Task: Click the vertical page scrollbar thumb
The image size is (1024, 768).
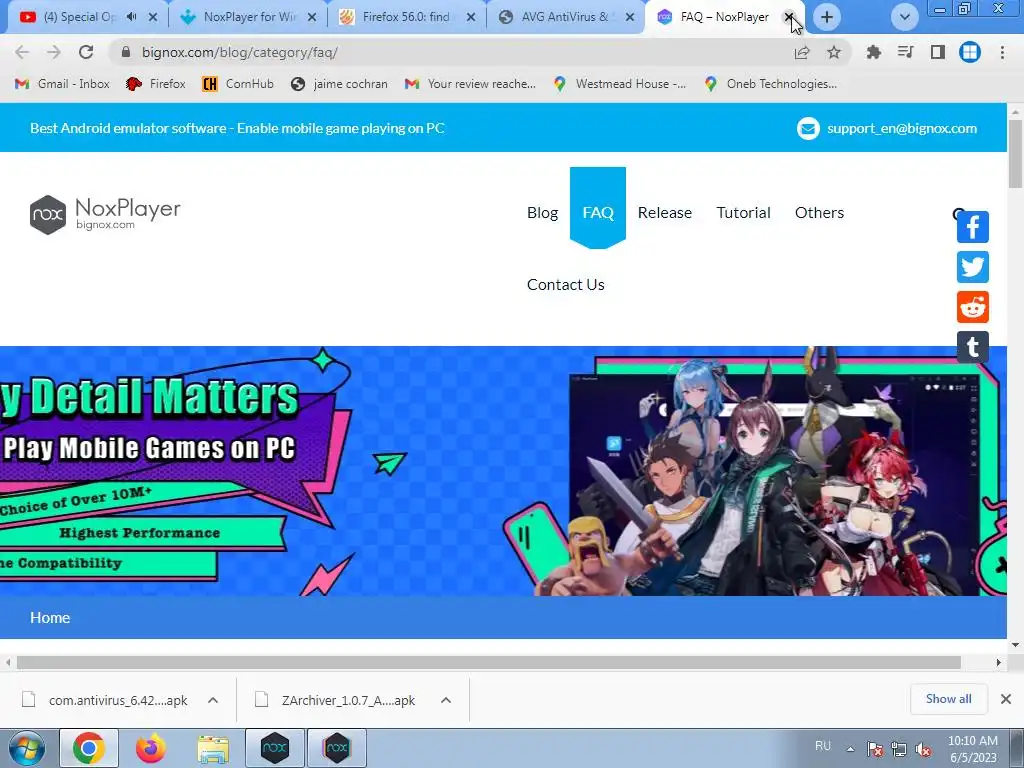Action: [1016, 155]
